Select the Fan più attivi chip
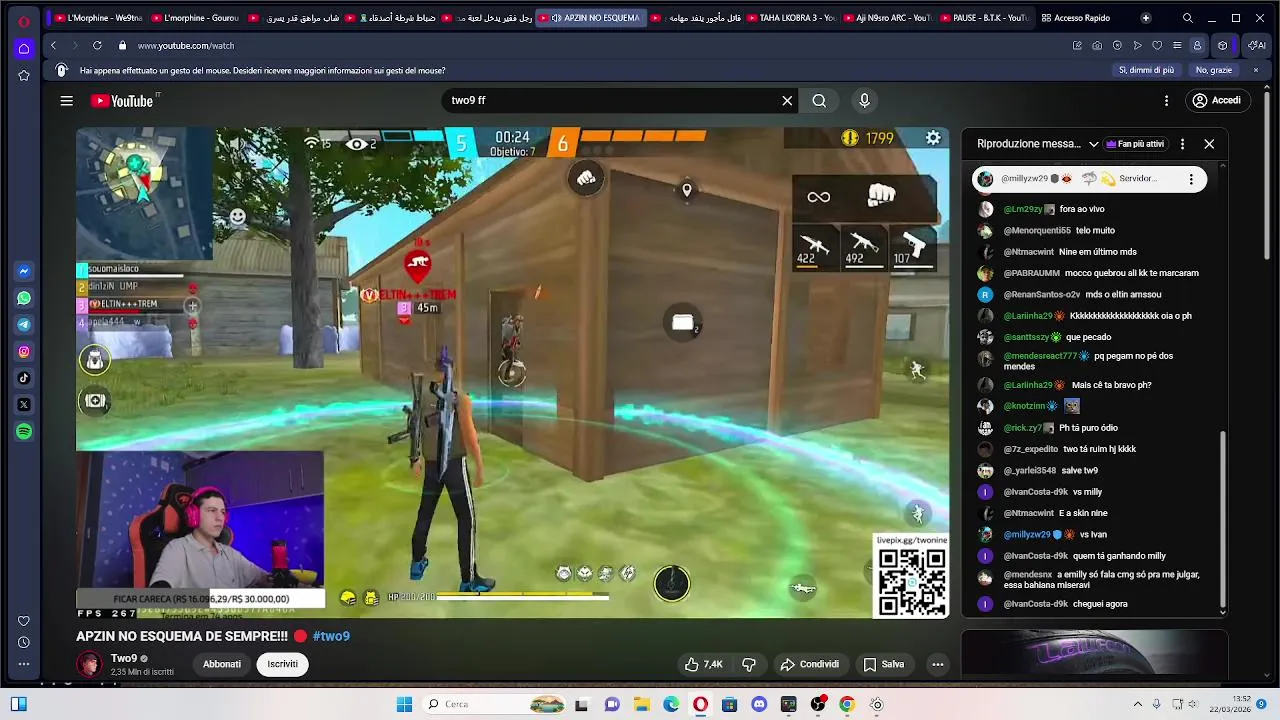The image size is (1280, 720). pos(1135,144)
